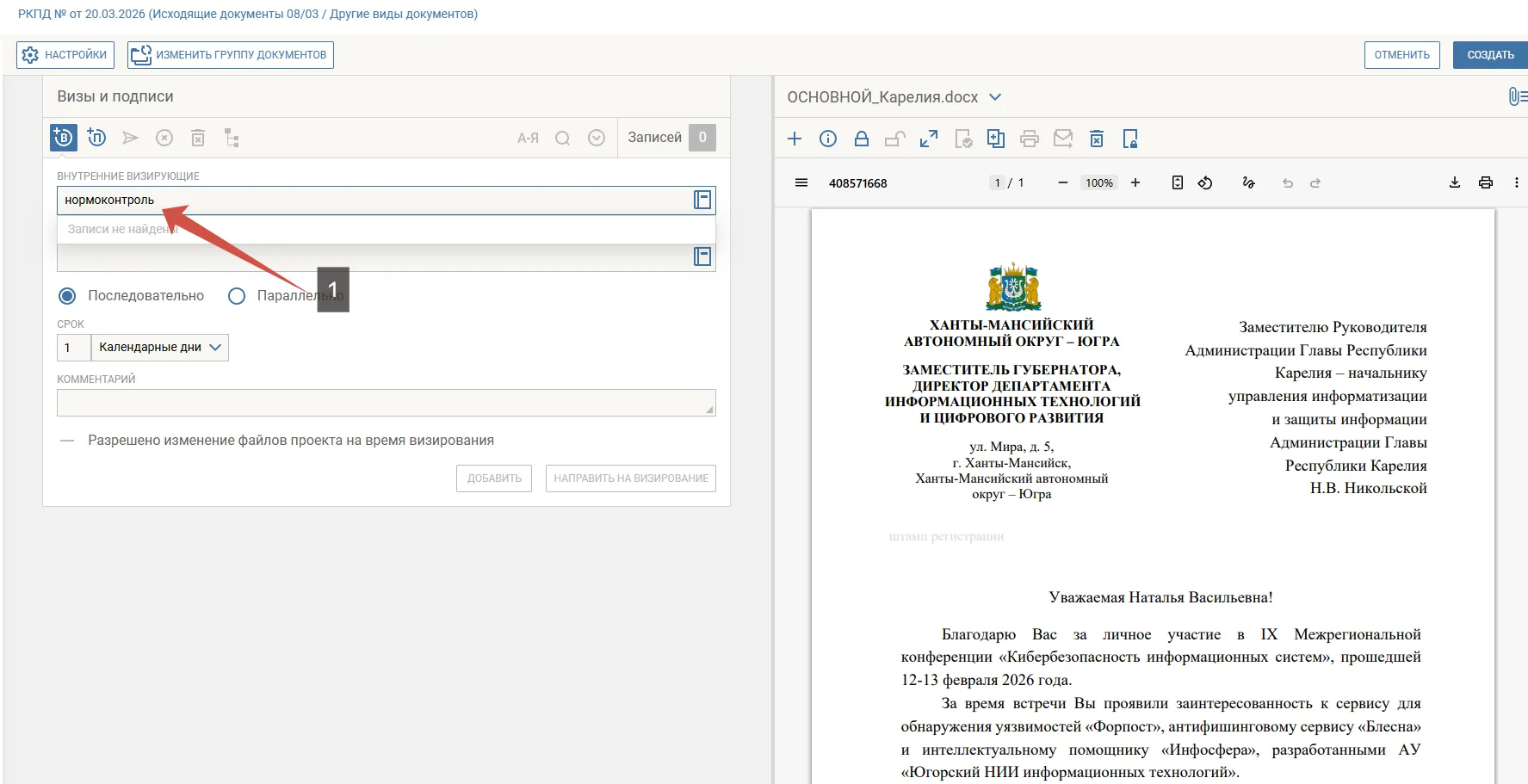Click the closed padlock icon
1528x784 pixels.
tap(861, 139)
